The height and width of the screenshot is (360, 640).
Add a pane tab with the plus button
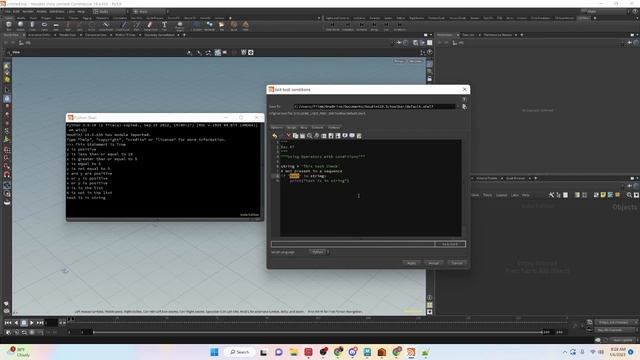coord(184,35)
